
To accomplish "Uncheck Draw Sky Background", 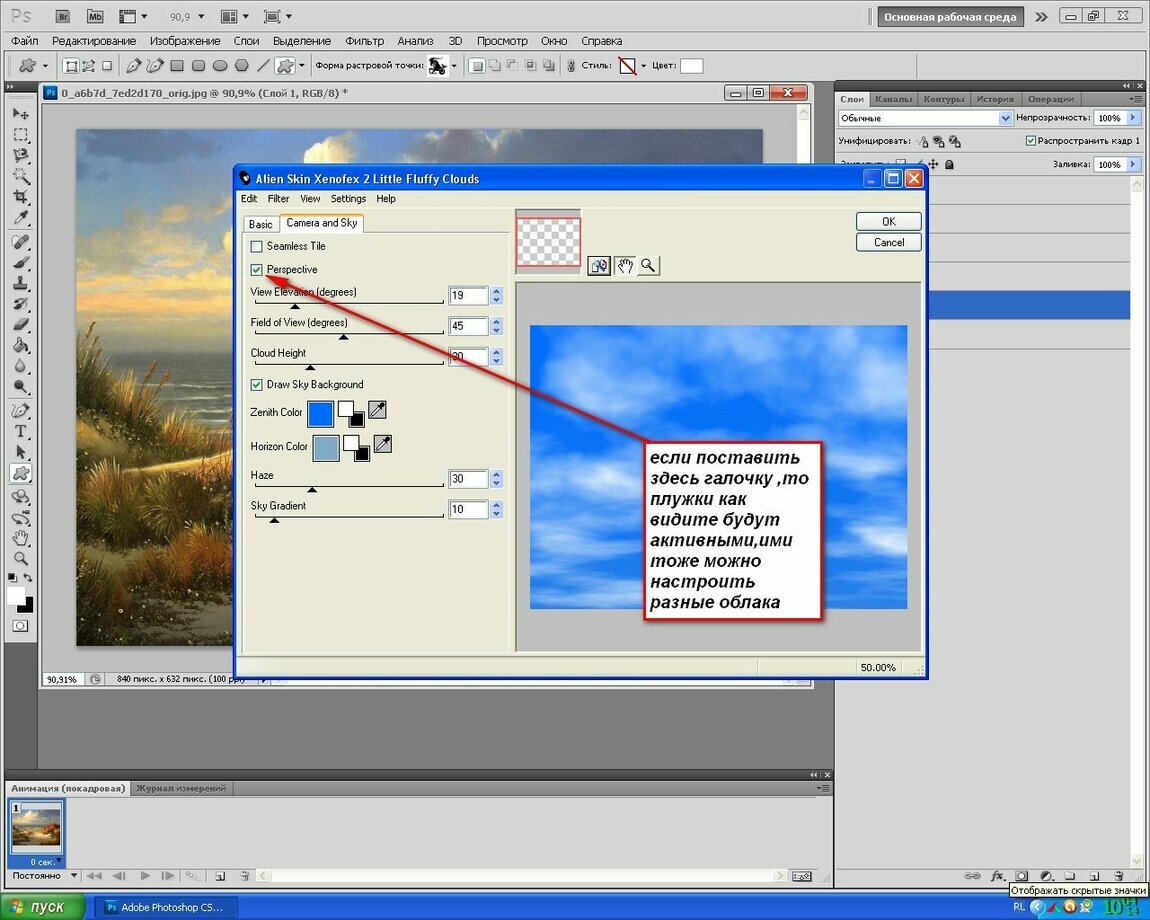I will [x=256, y=384].
